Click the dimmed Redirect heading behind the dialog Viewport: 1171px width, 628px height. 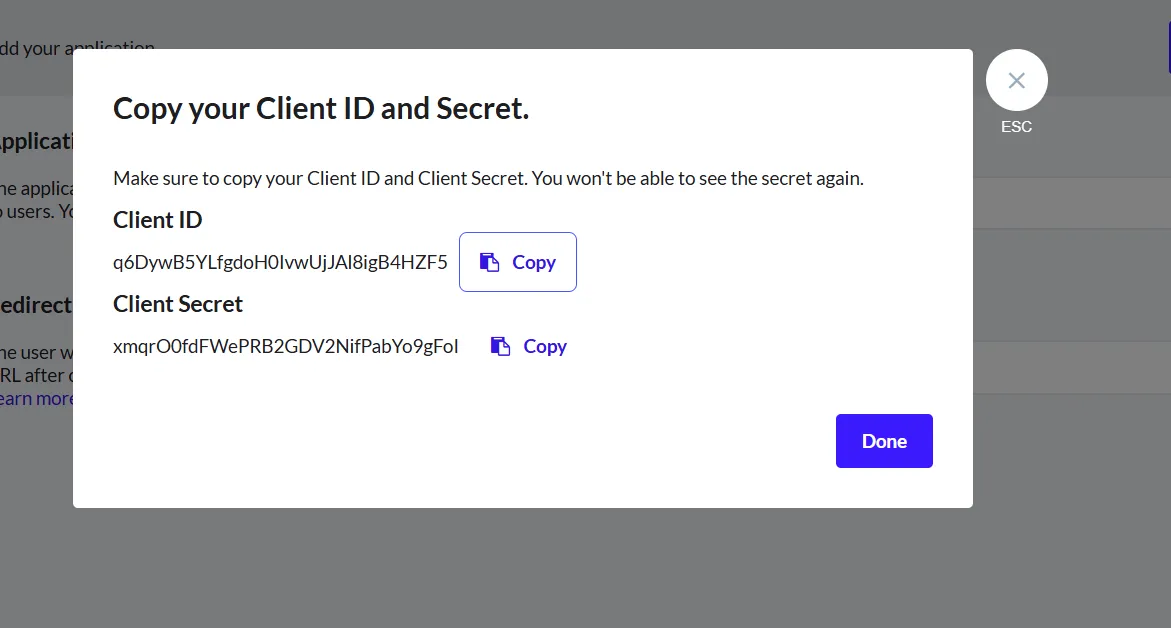pyautogui.click(x=37, y=305)
